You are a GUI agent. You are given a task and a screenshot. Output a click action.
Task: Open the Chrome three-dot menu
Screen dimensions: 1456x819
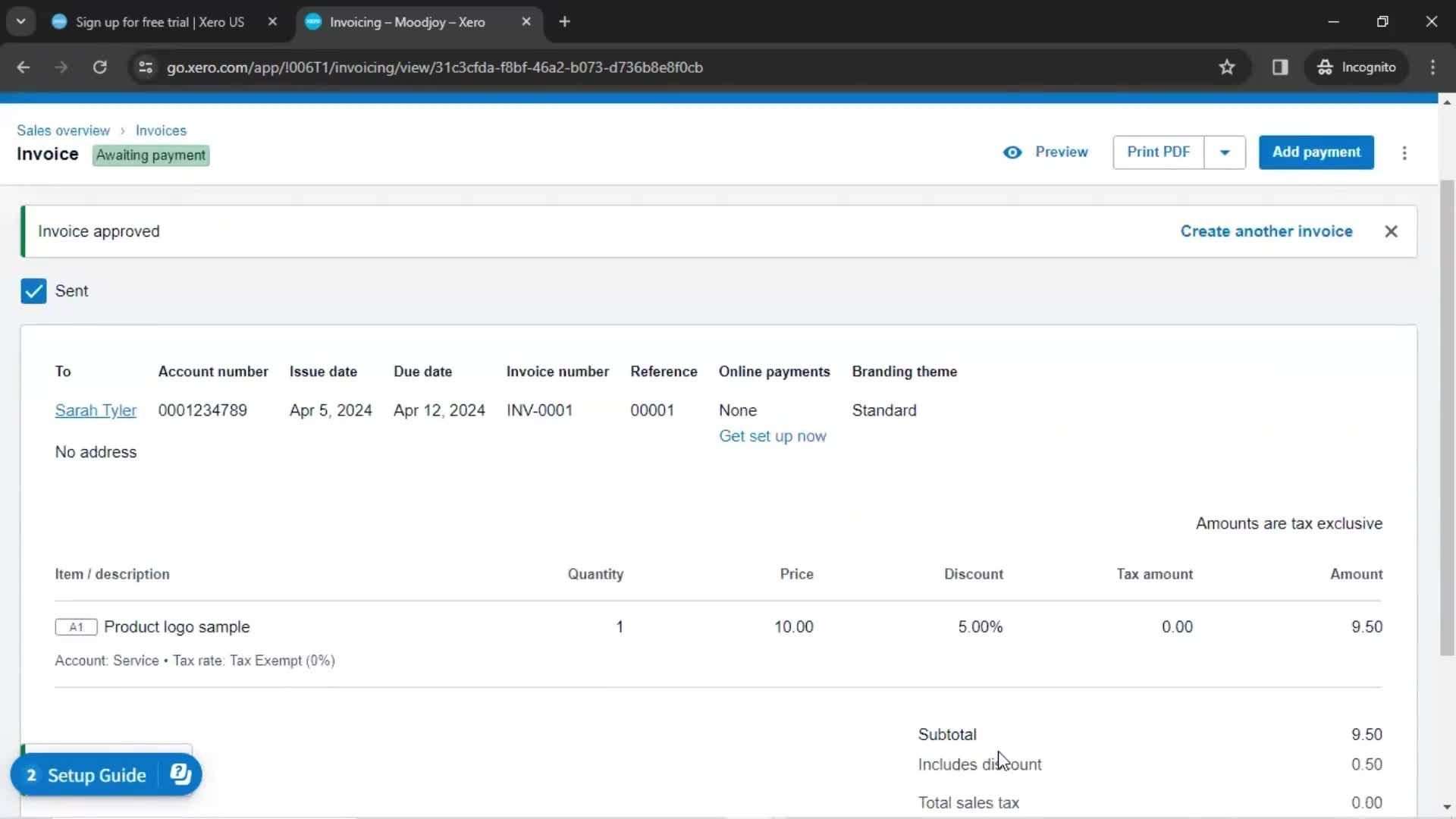coord(1432,67)
